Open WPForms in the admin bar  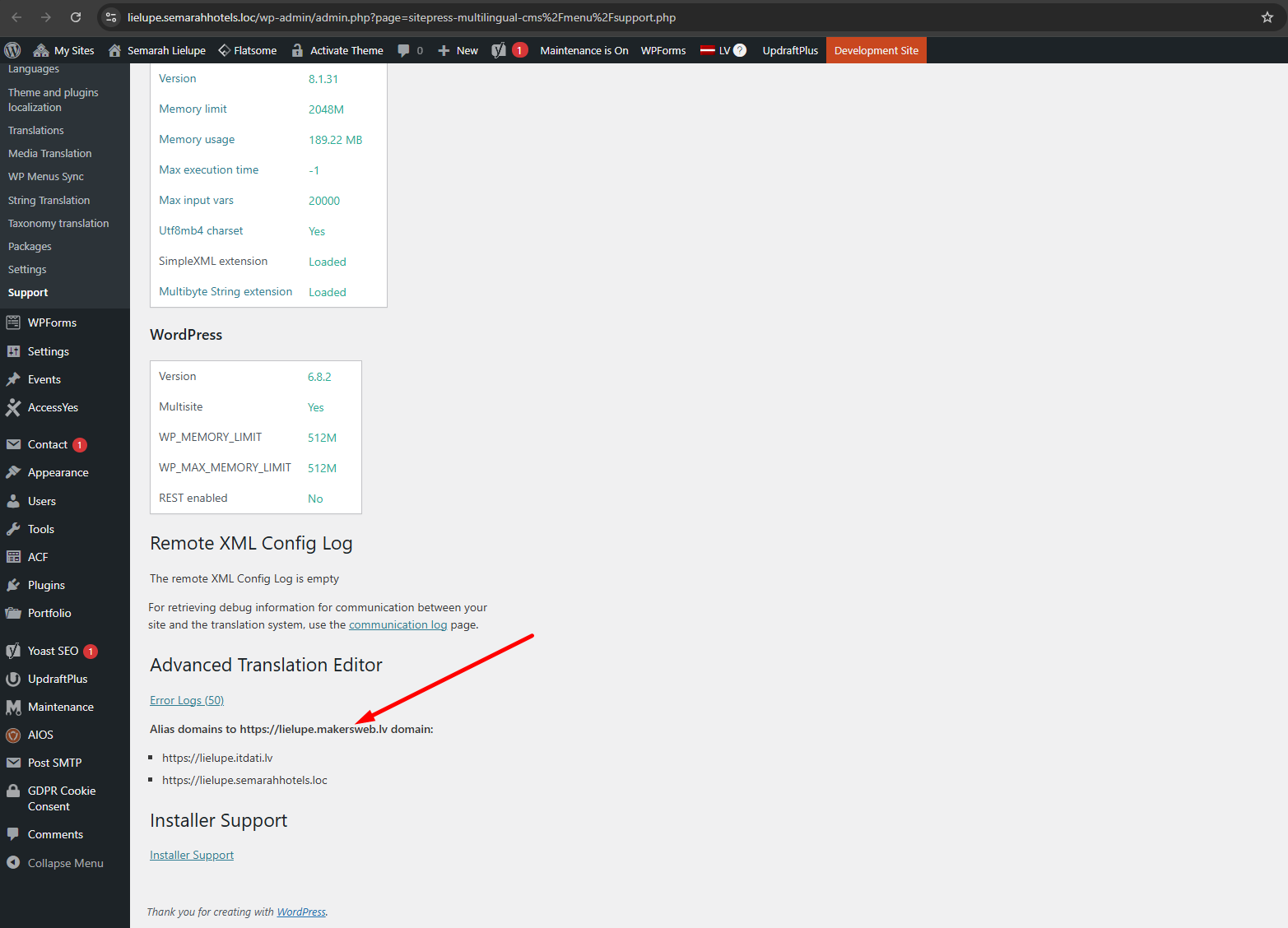[663, 50]
